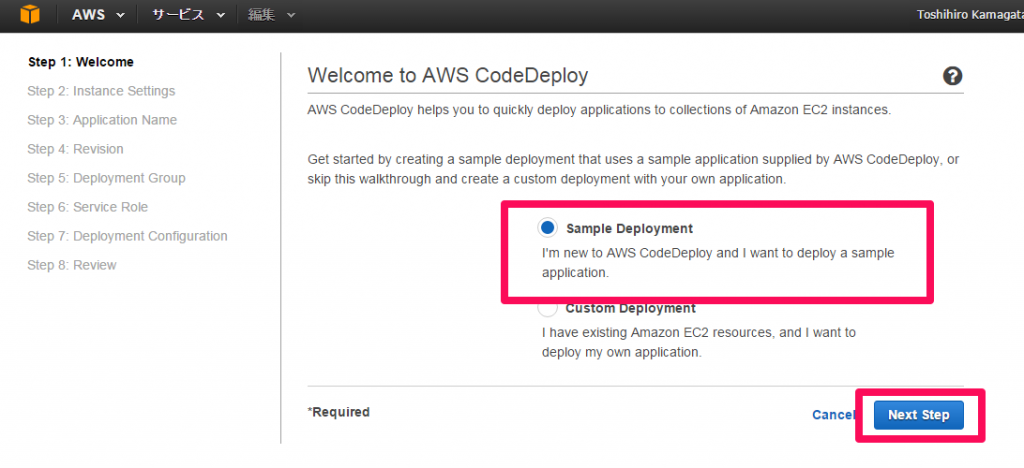The image size is (1024, 468).
Task: Go to Step 2: Instance Settings
Action: (x=101, y=91)
